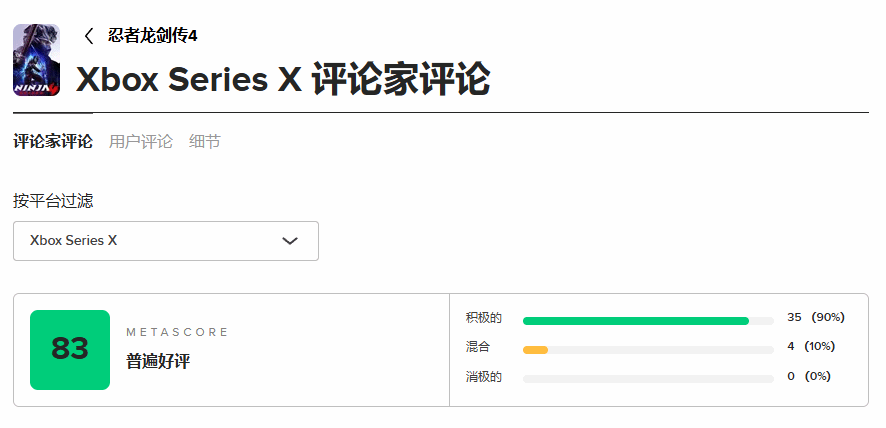
Task: Open the Ninja Gaiden 4 cover thumbnail
Action: (x=36, y=60)
